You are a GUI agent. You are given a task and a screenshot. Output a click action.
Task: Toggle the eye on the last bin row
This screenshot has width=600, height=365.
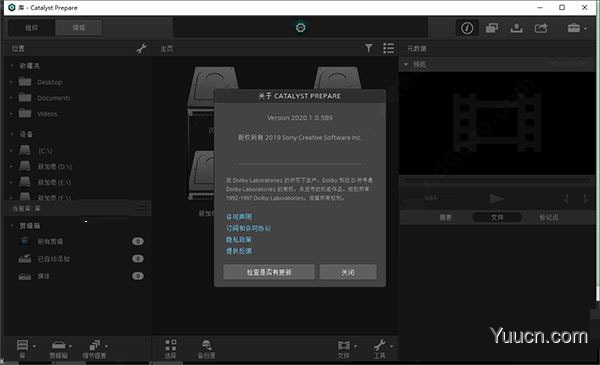(138, 276)
